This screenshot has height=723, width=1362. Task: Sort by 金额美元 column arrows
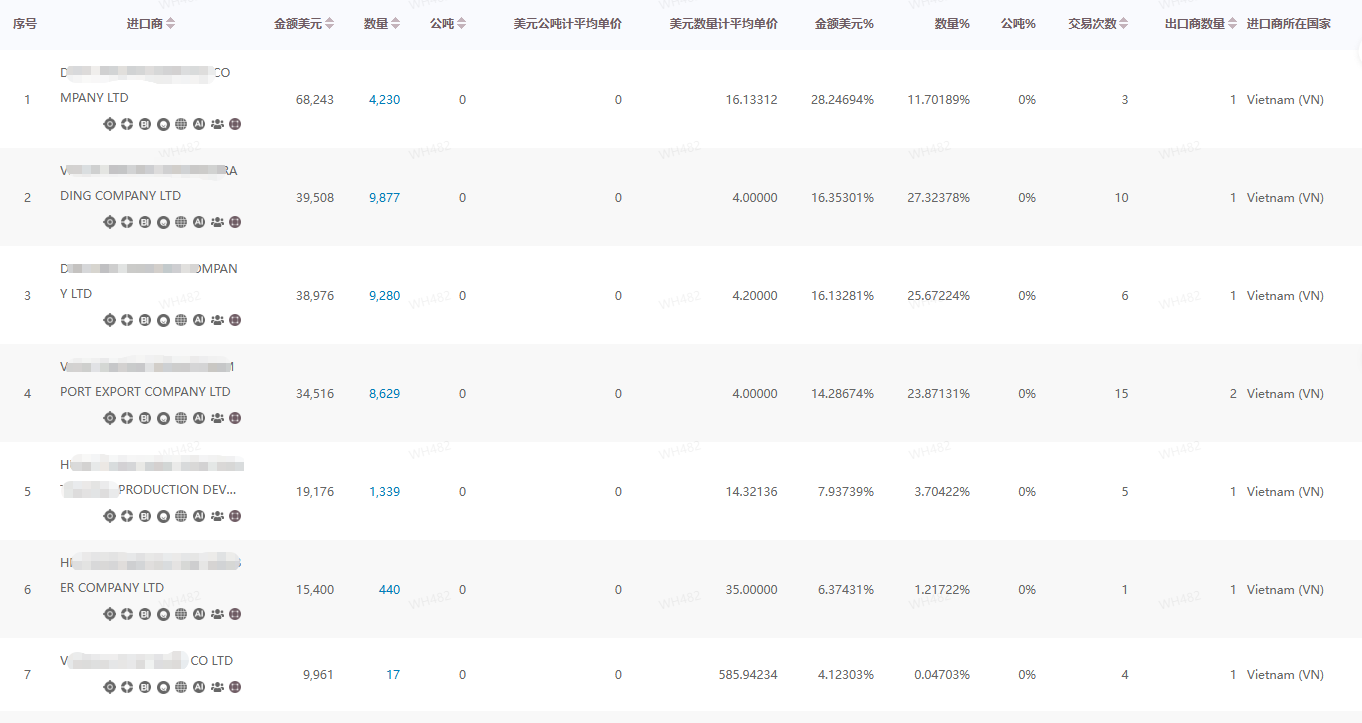330,24
